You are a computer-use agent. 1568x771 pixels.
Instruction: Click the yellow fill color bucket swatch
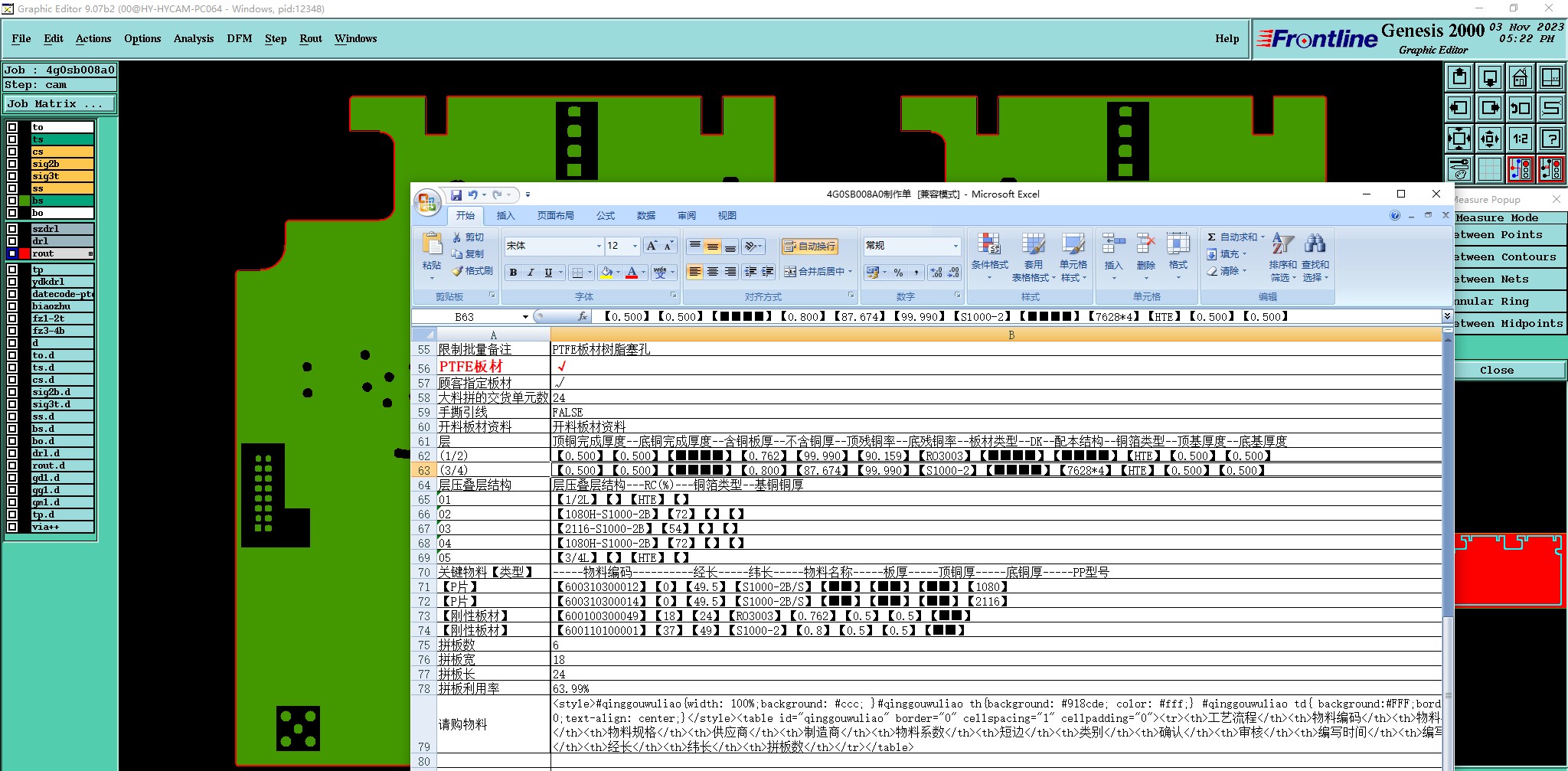click(606, 272)
